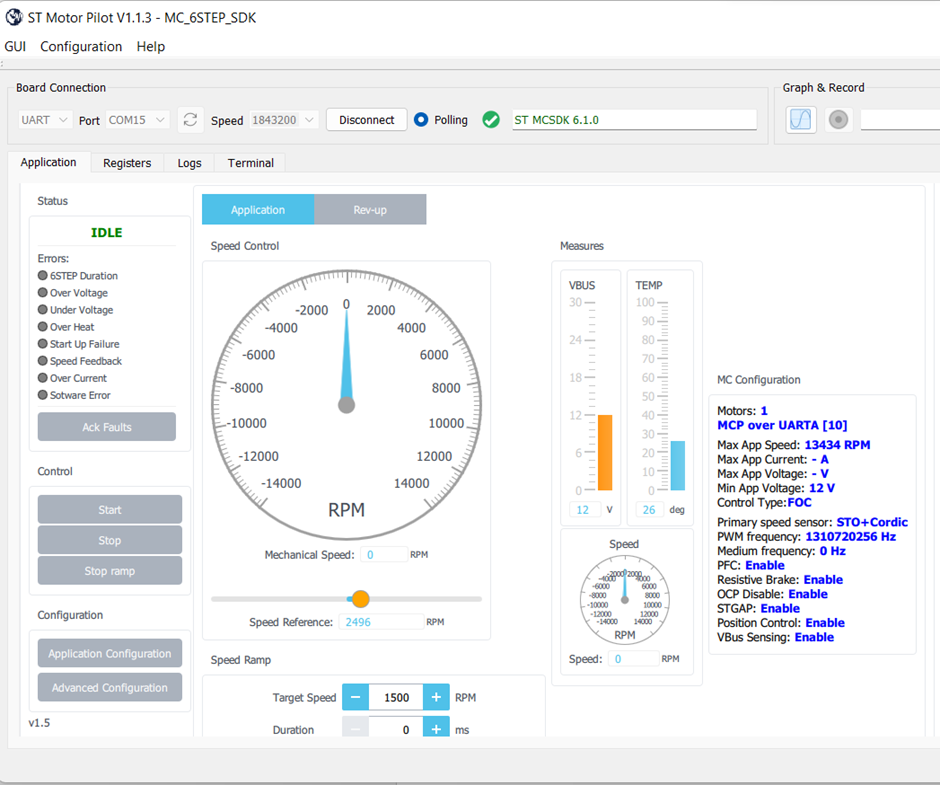Viewport: 940px width, 785px height.
Task: Click the Ack Faults button
Action: (x=107, y=427)
